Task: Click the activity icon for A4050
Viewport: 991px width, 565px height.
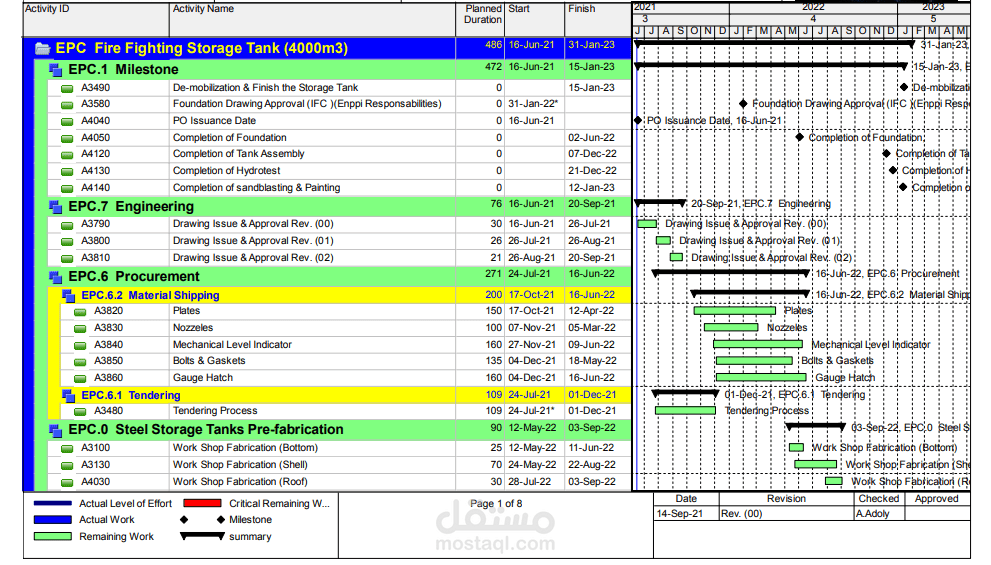Action: point(67,138)
